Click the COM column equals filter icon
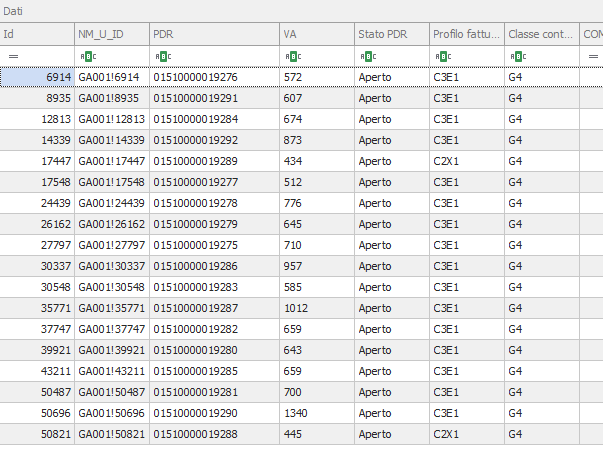Viewport: 603px width, 455px height. (x=593, y=57)
